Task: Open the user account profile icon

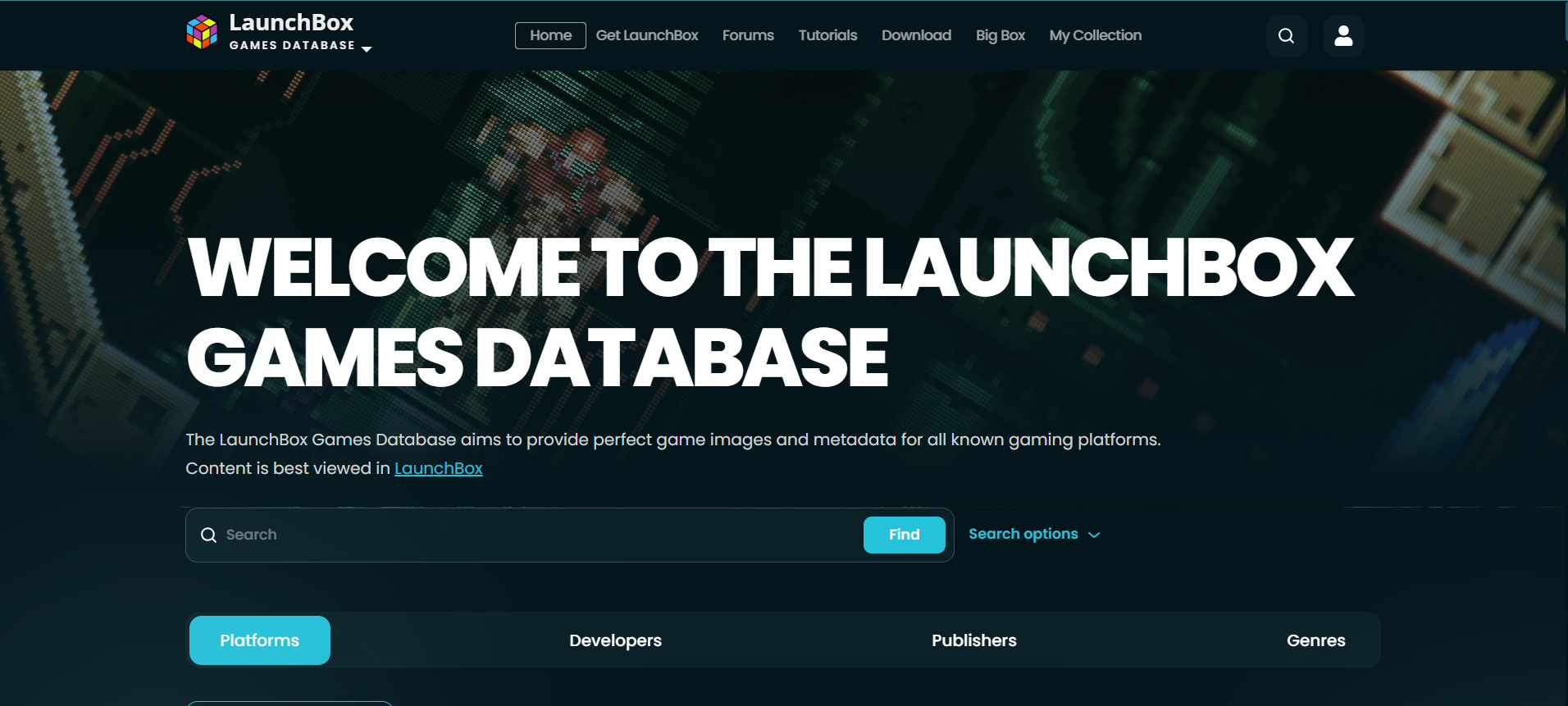Action: tap(1343, 36)
